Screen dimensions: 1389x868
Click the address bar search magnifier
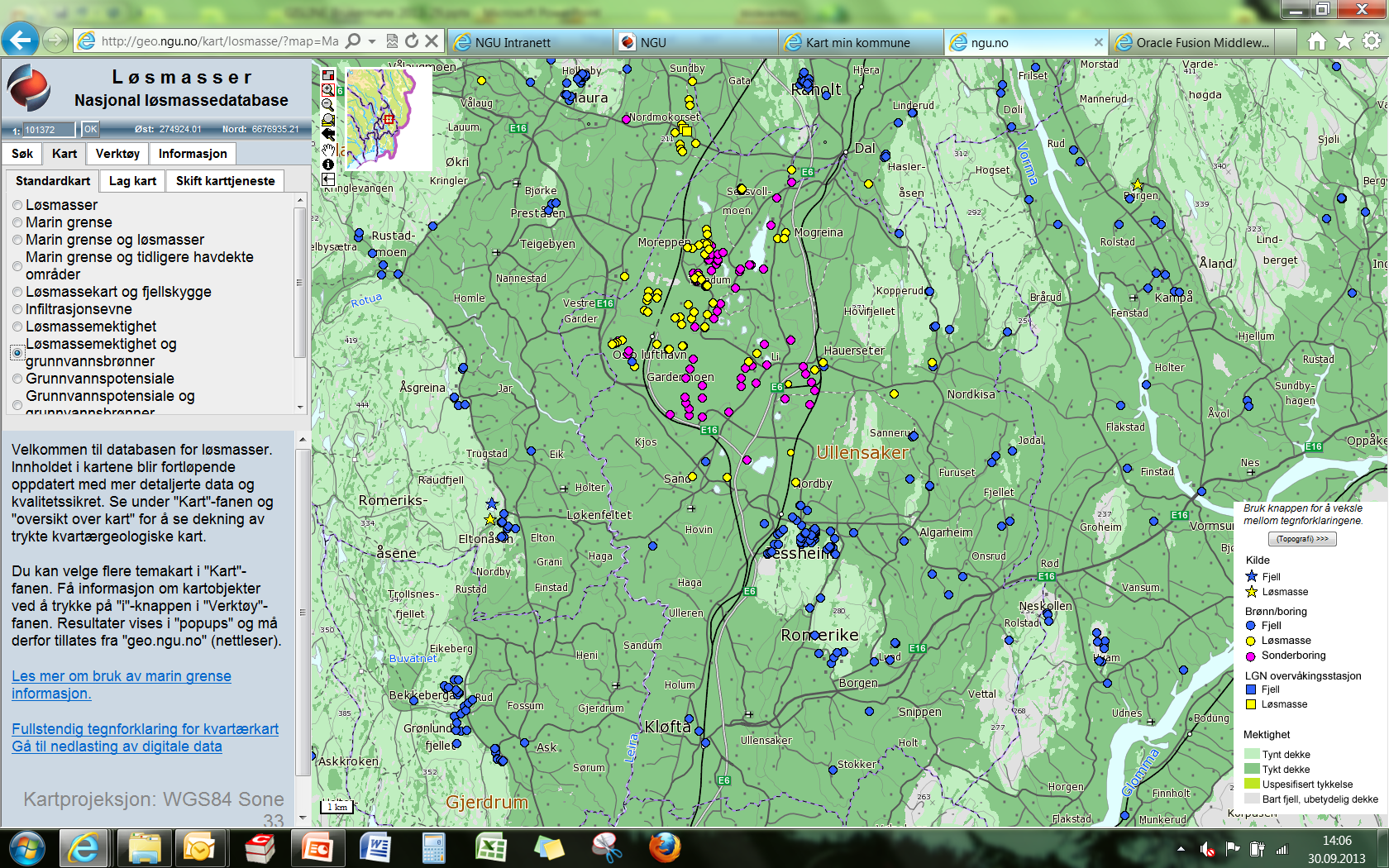[353, 41]
